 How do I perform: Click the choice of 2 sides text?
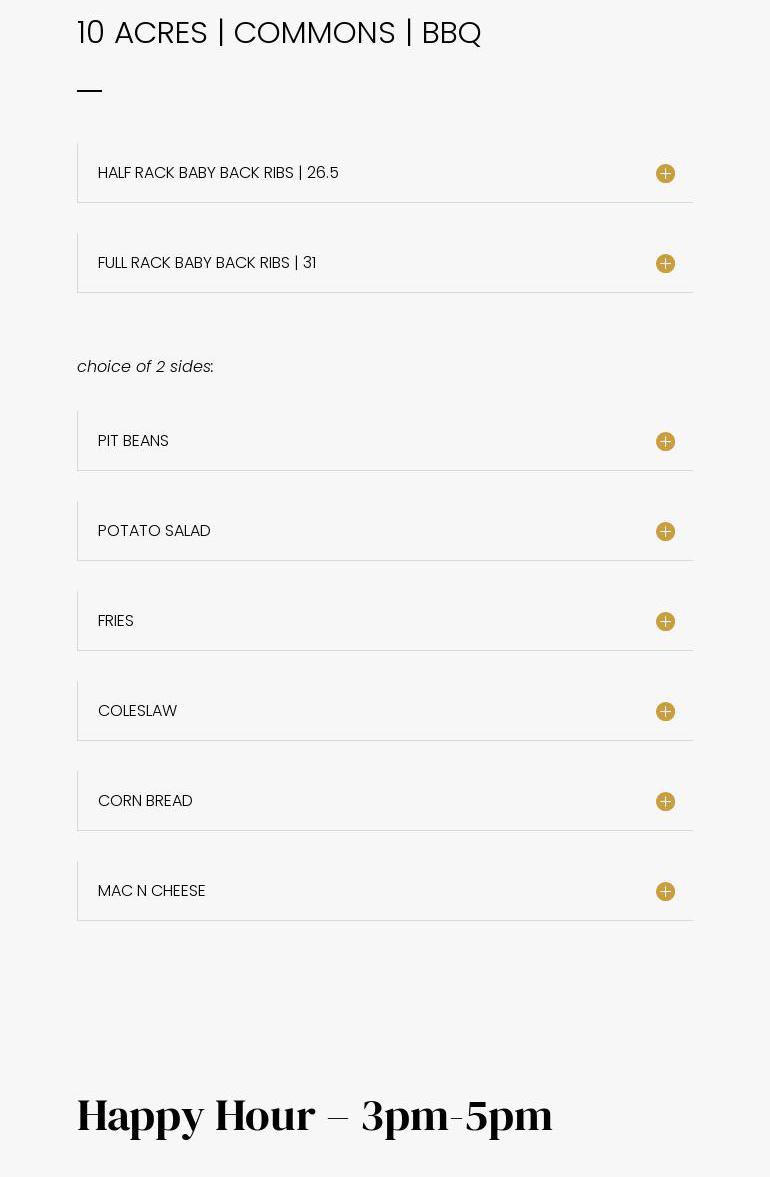pos(145,367)
